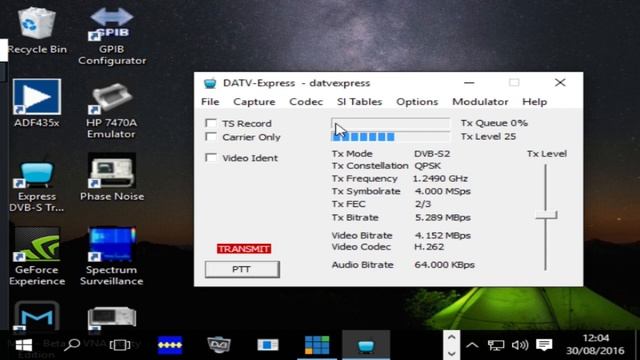
Task: Open Spectrum Surveillance desktop shortcut
Action: [x=111, y=256]
